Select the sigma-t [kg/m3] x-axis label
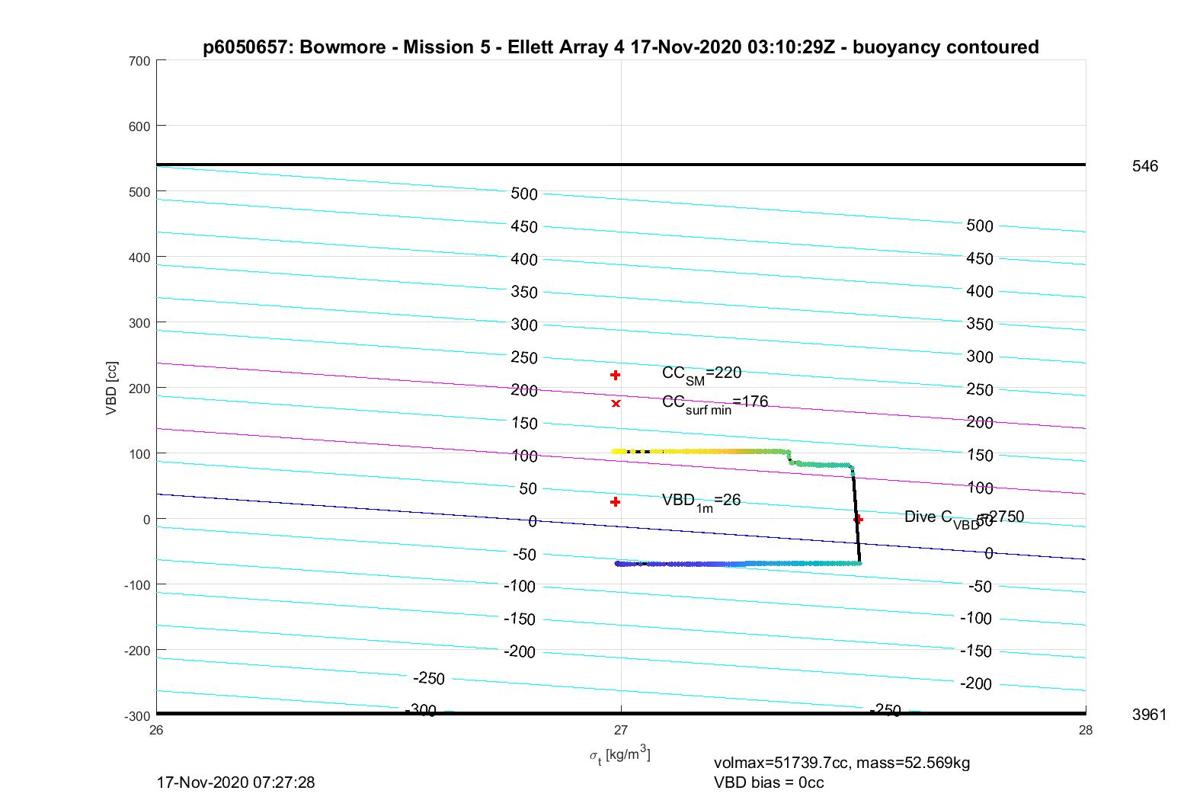This screenshot has width=1200, height=804. tap(620, 755)
